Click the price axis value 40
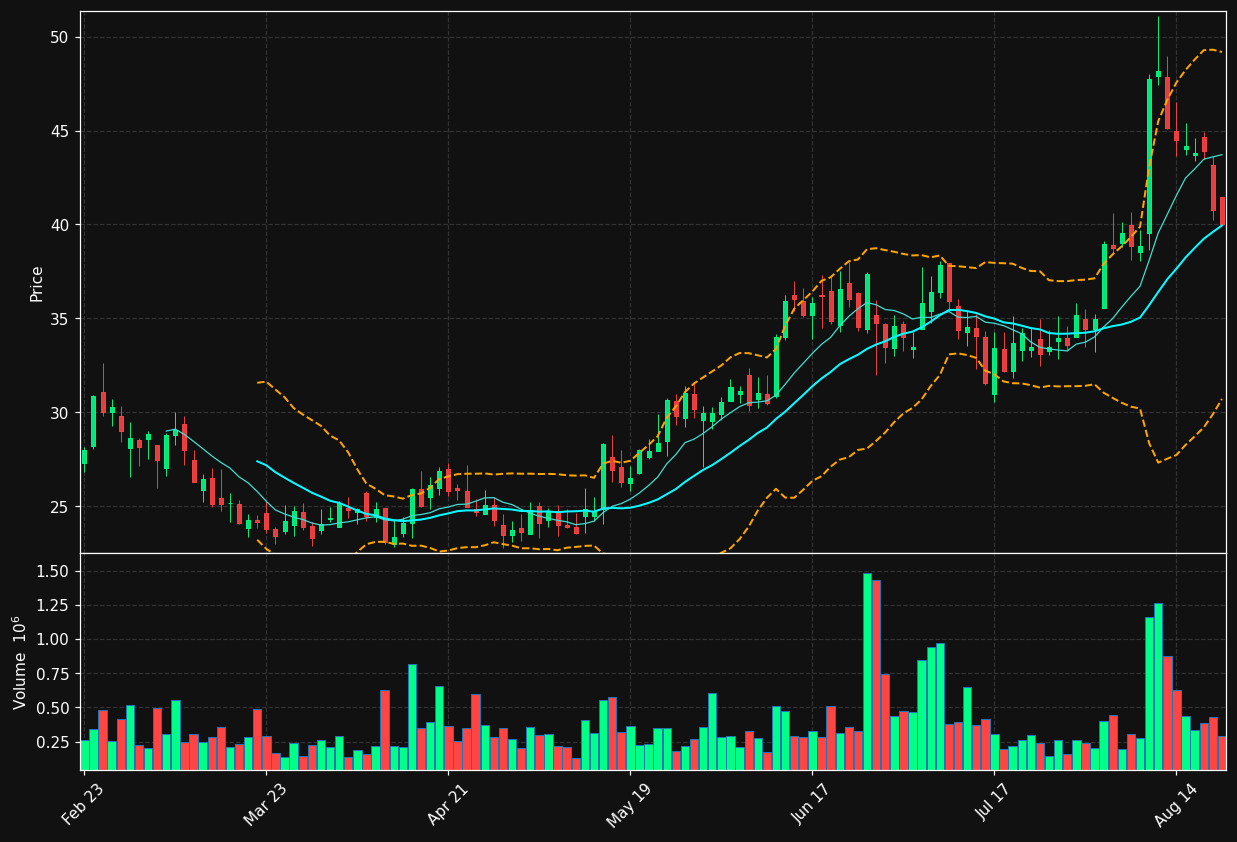1237x842 pixels. [x=61, y=225]
